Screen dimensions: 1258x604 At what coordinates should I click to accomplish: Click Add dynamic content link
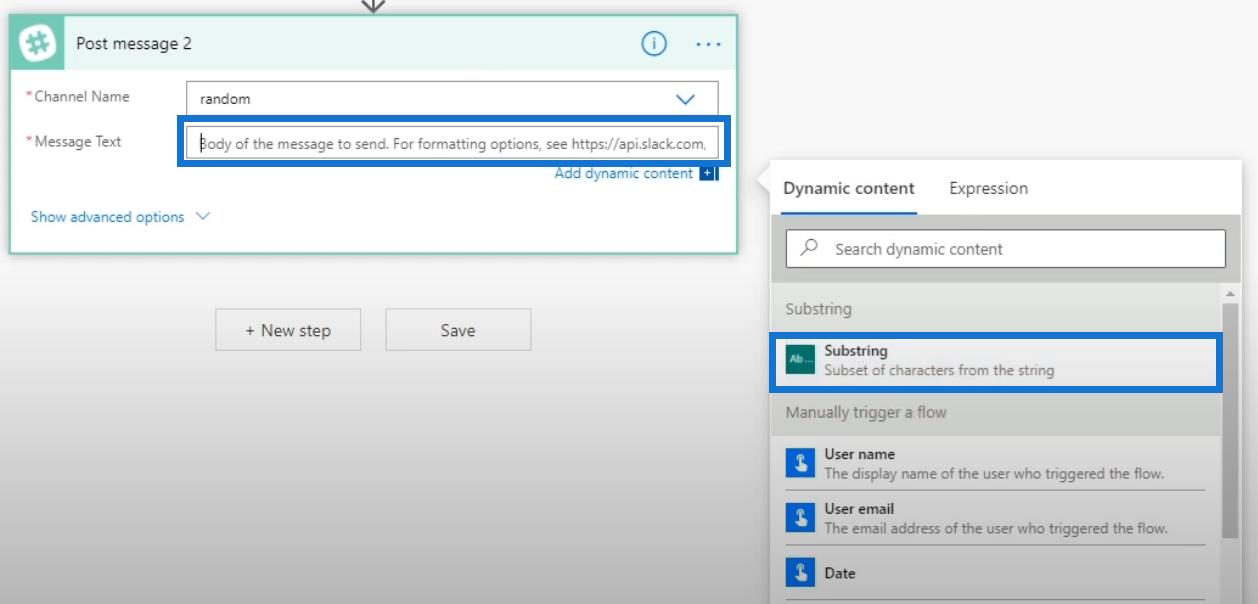[x=624, y=173]
